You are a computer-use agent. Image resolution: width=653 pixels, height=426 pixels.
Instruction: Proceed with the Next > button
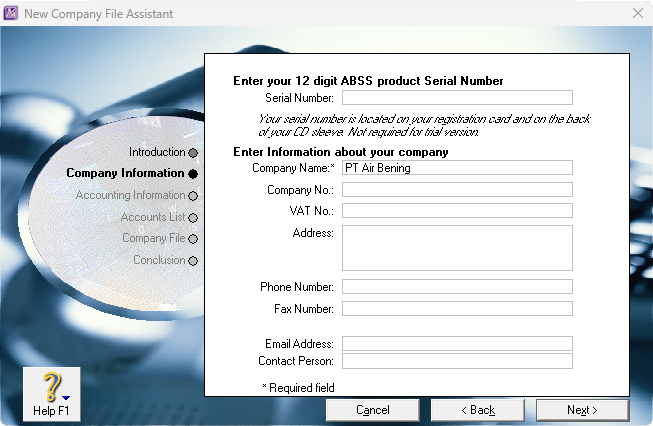583,410
